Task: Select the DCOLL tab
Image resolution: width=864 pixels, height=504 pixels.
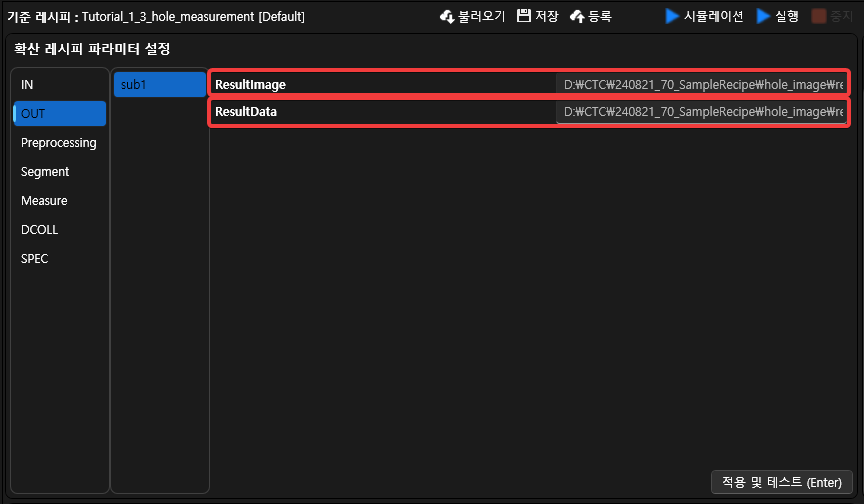Action: pos(40,230)
